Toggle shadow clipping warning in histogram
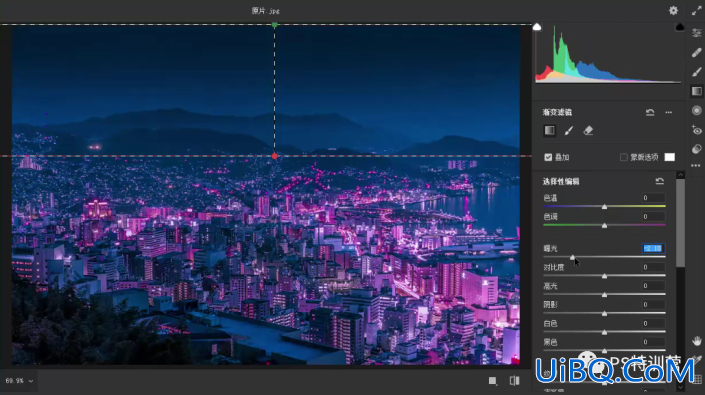 537,27
